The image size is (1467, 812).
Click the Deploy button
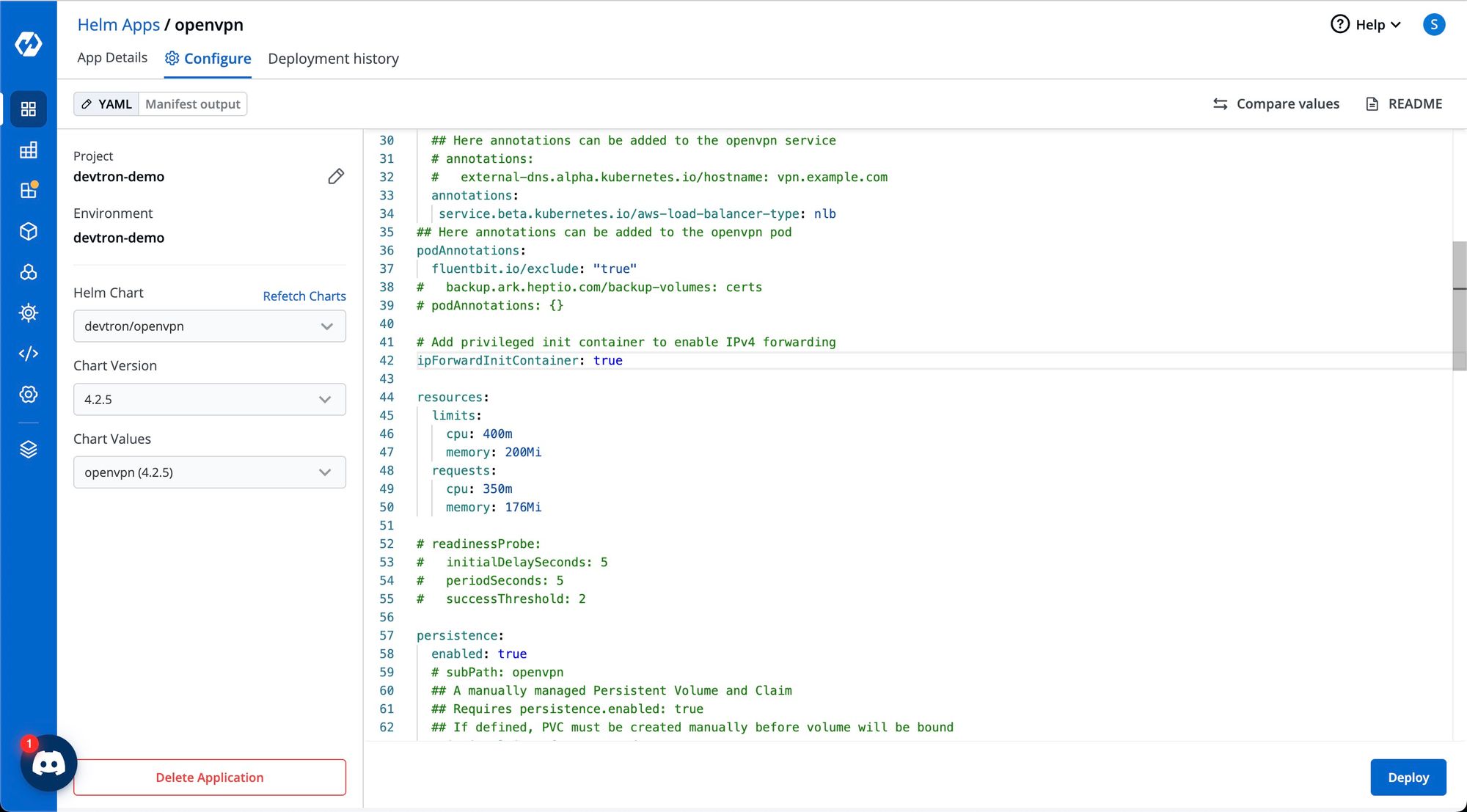point(1408,778)
